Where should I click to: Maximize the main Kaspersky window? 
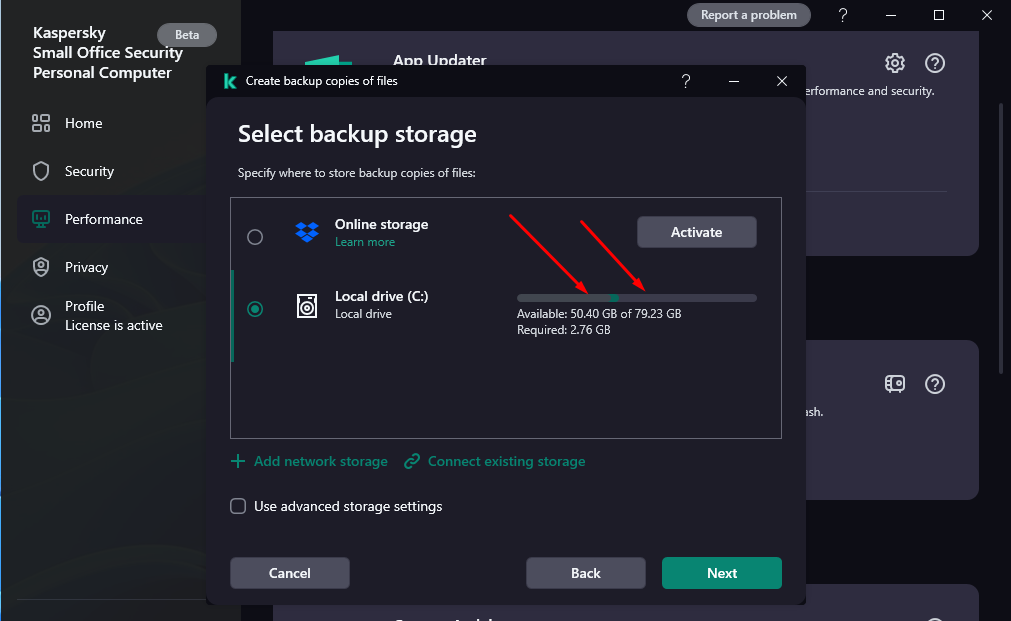click(939, 15)
